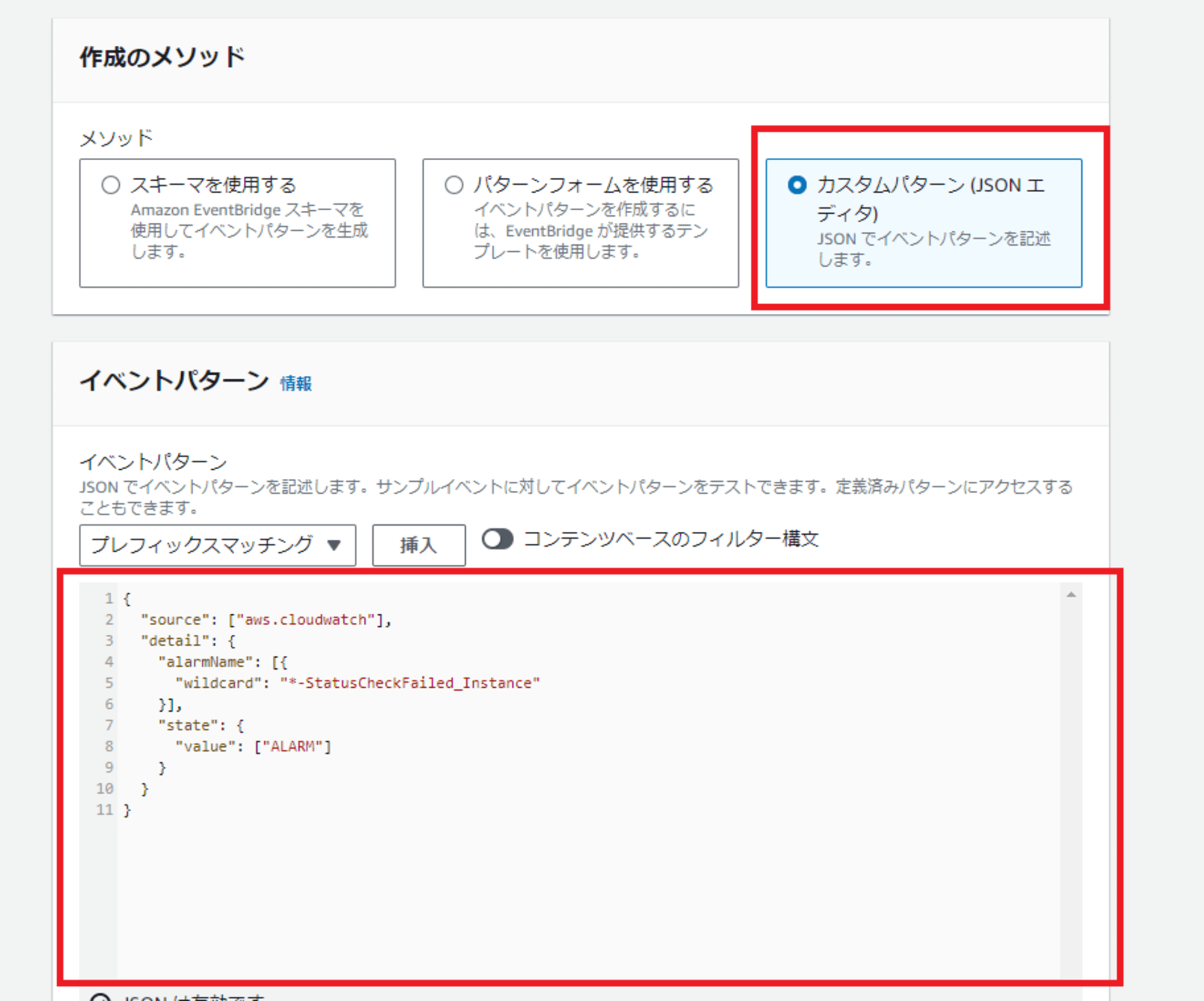Select the パターンフォームを使用する radio option
The image size is (1204, 1001).
[x=454, y=185]
